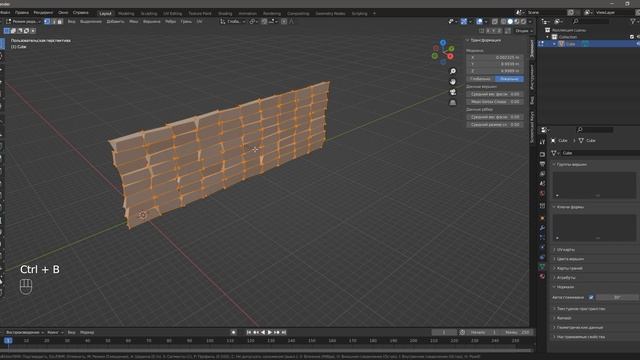Switch to the UV Editing workspace tab
640x360 pixels.
173,13
